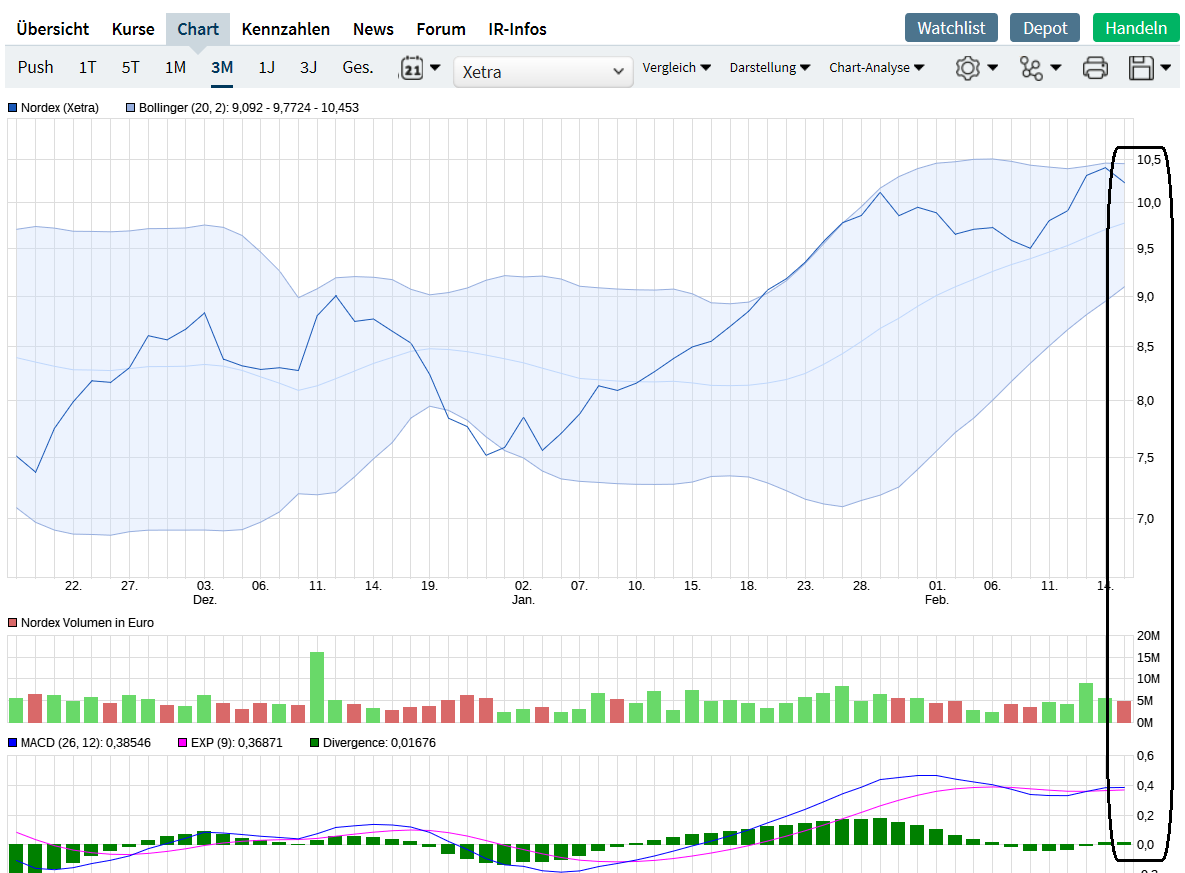
Task: Click the light blue Bollinger legend swatch
Action: (131, 108)
